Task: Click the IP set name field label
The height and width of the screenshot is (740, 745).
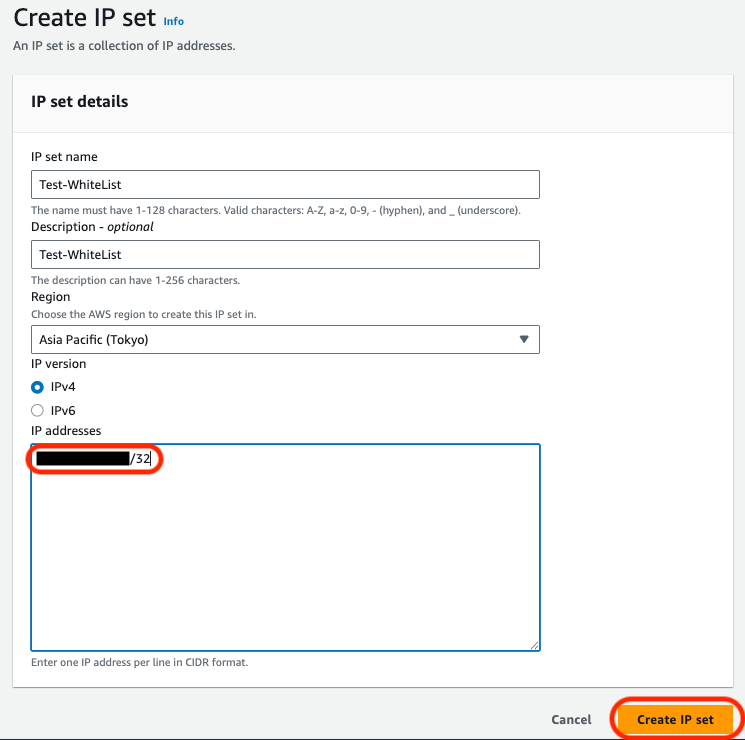Action: click(64, 157)
